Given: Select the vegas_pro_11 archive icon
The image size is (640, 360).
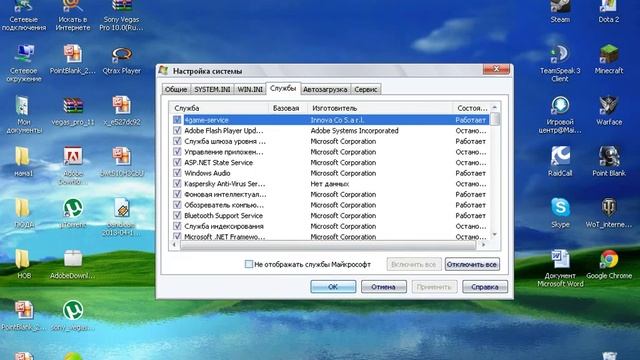Looking at the screenshot, I should point(73,111).
